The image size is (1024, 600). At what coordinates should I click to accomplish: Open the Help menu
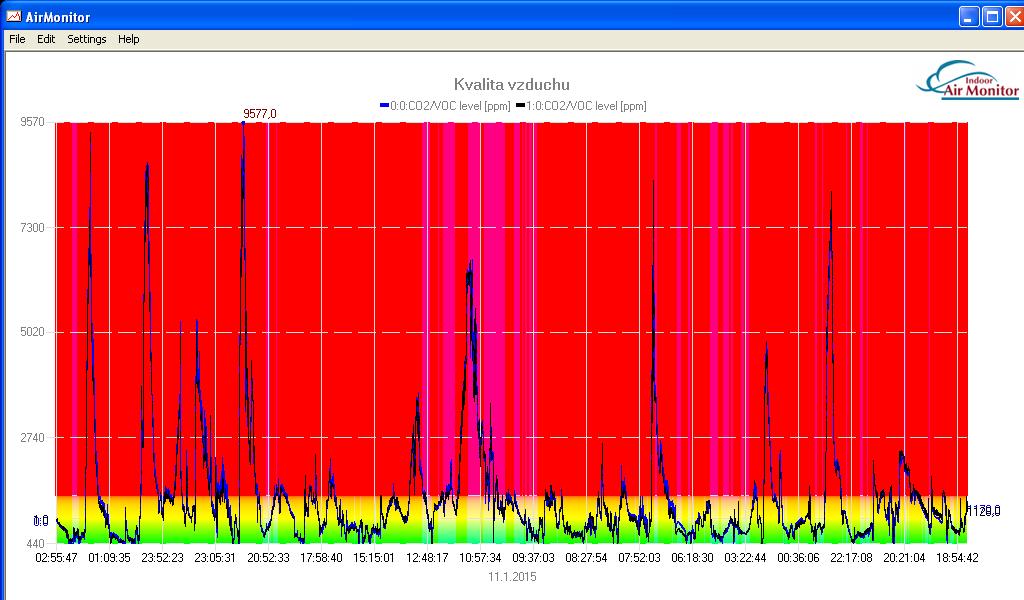129,39
